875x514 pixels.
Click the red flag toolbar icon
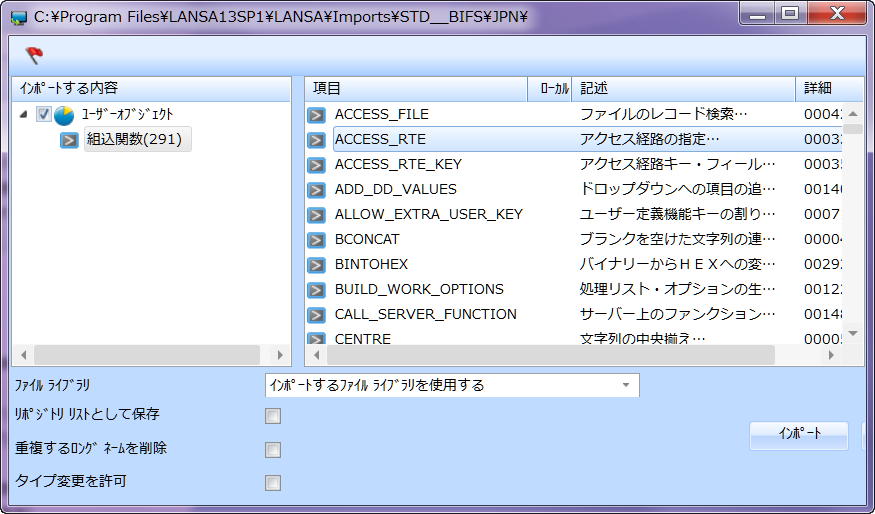(34, 55)
